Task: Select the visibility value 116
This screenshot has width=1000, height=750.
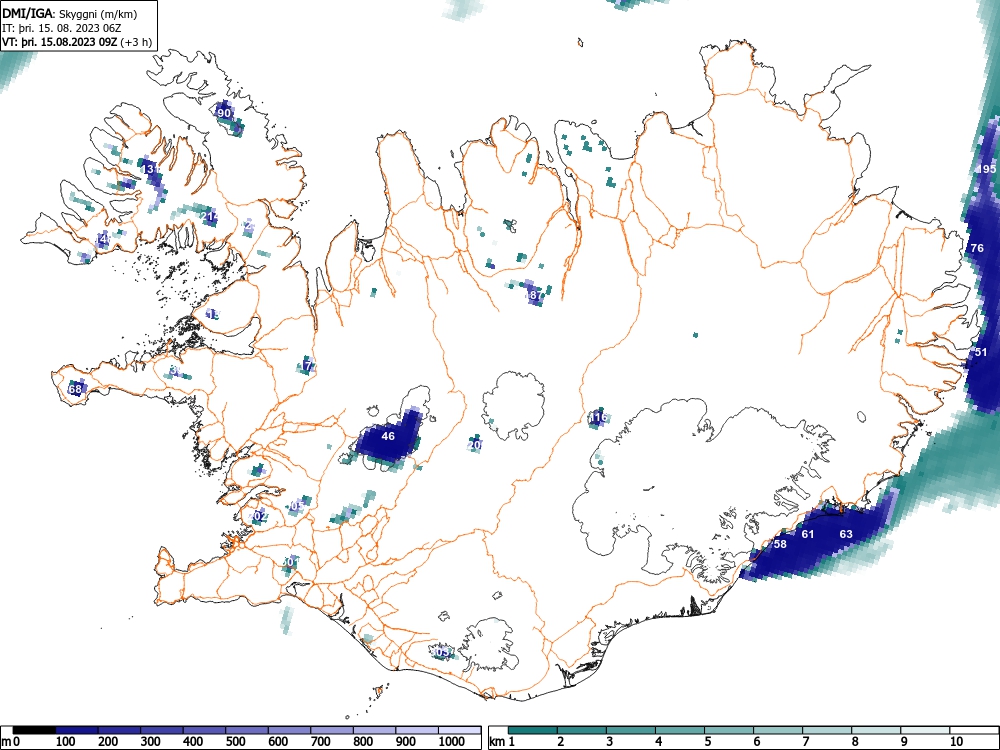Action: coord(598,418)
